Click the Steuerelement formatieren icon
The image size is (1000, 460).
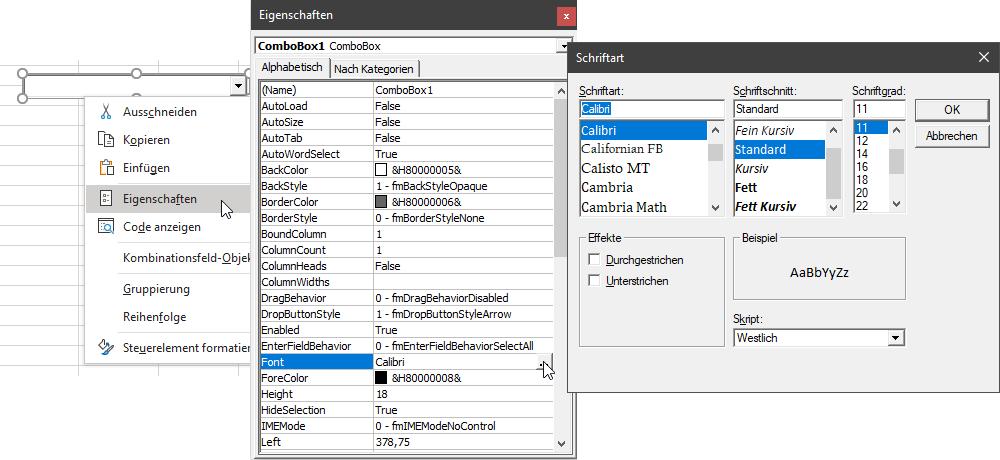(105, 348)
